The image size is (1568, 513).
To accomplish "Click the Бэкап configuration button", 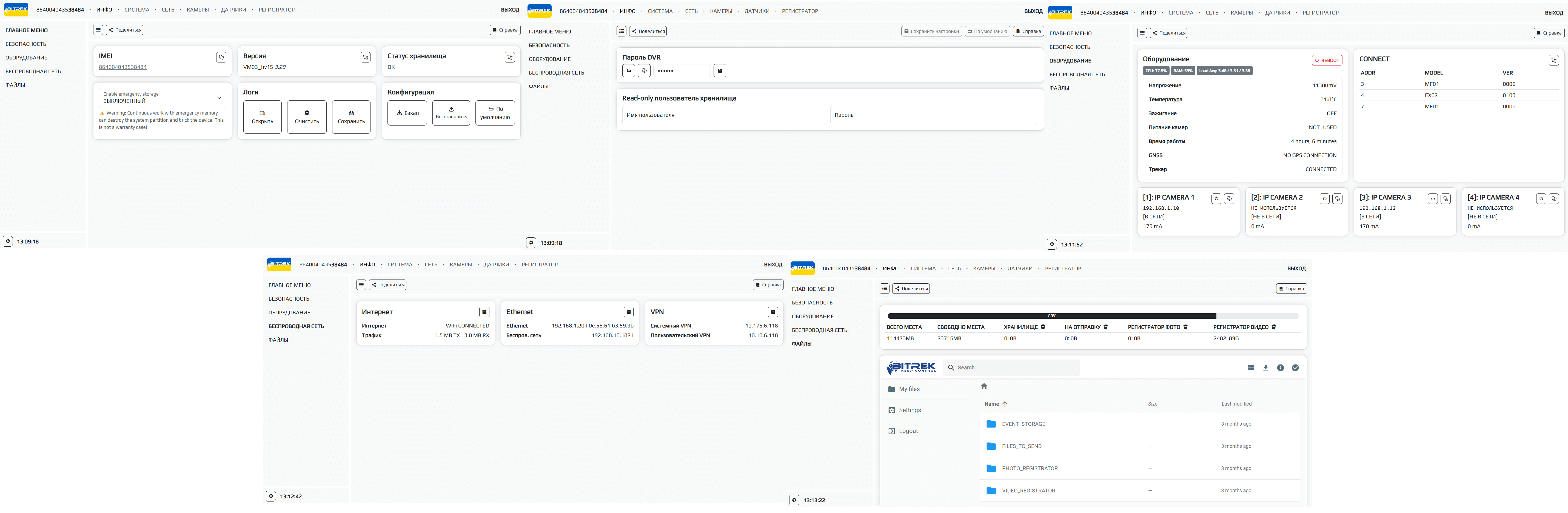I will [x=407, y=113].
